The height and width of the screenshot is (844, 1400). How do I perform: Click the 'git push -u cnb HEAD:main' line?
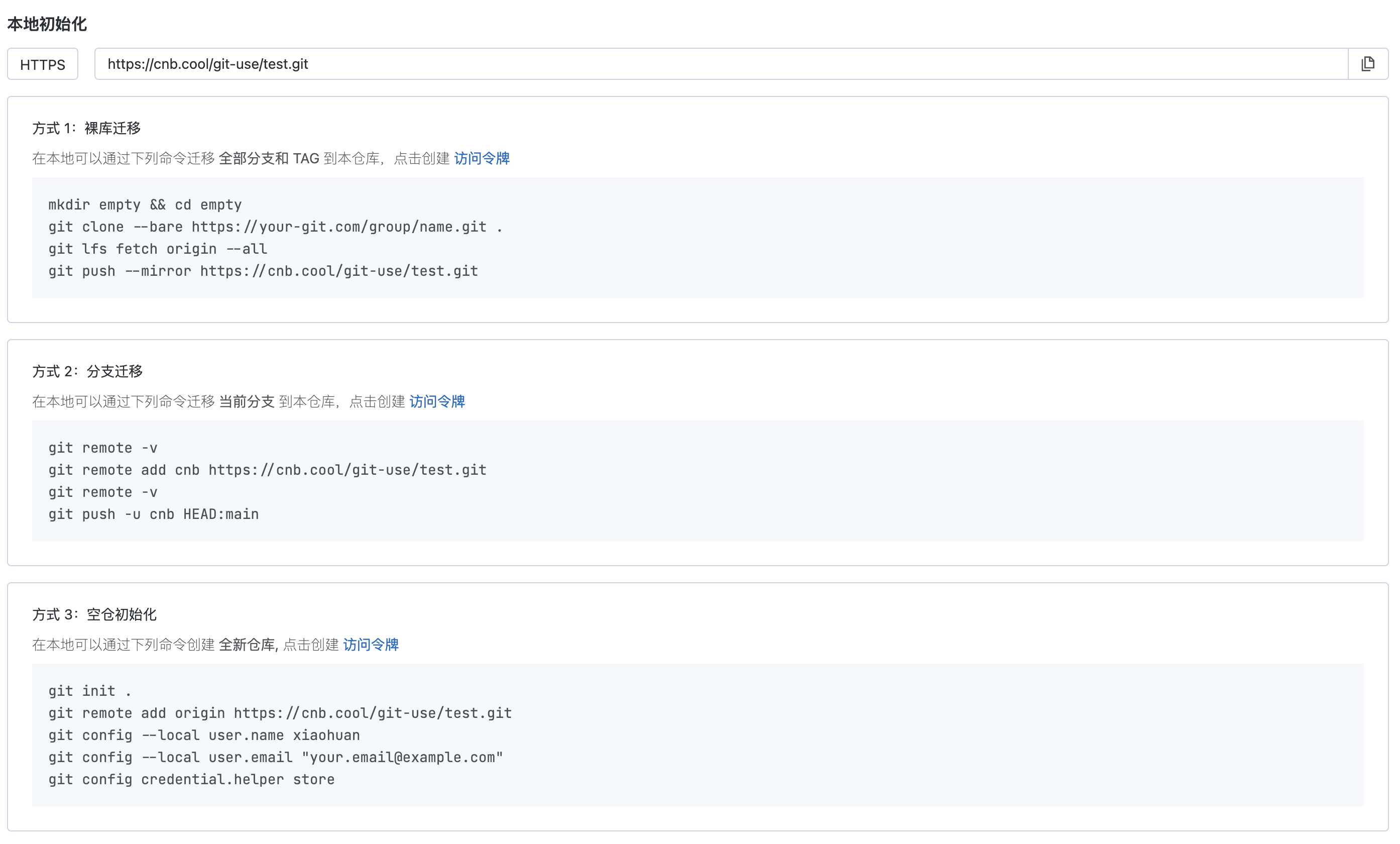click(154, 514)
